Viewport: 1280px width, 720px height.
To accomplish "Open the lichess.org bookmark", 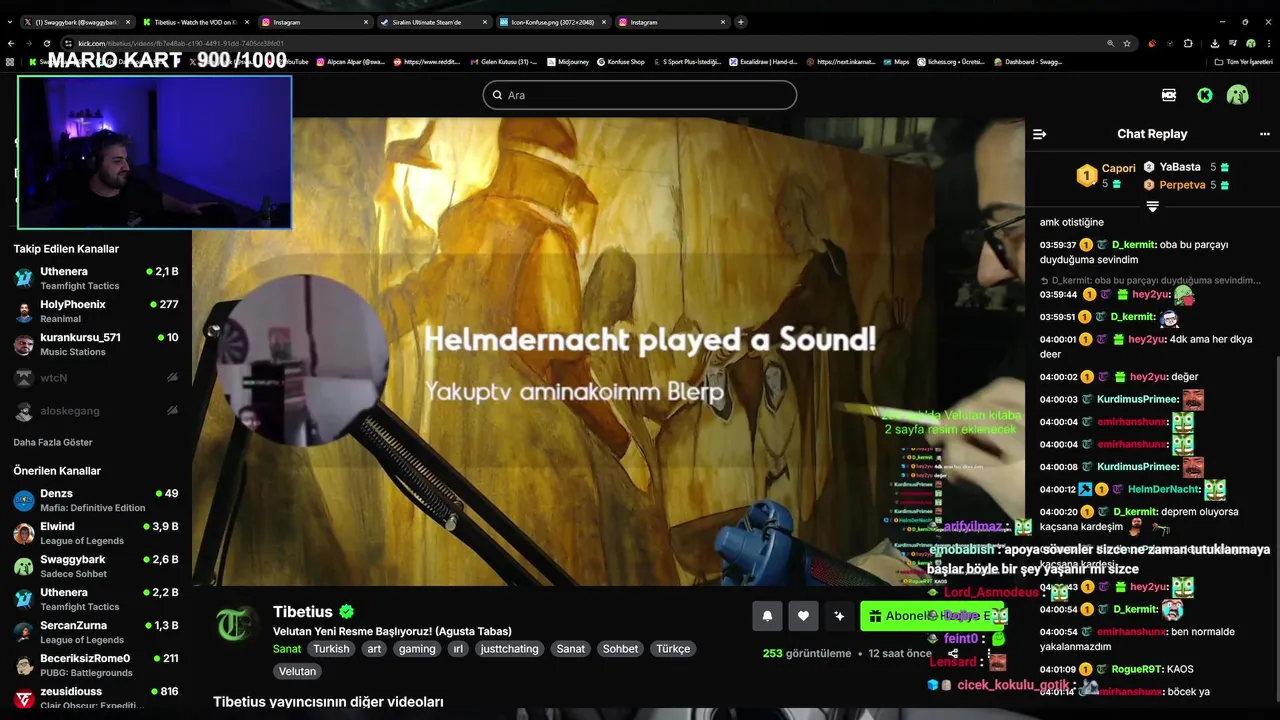I will click(950, 62).
